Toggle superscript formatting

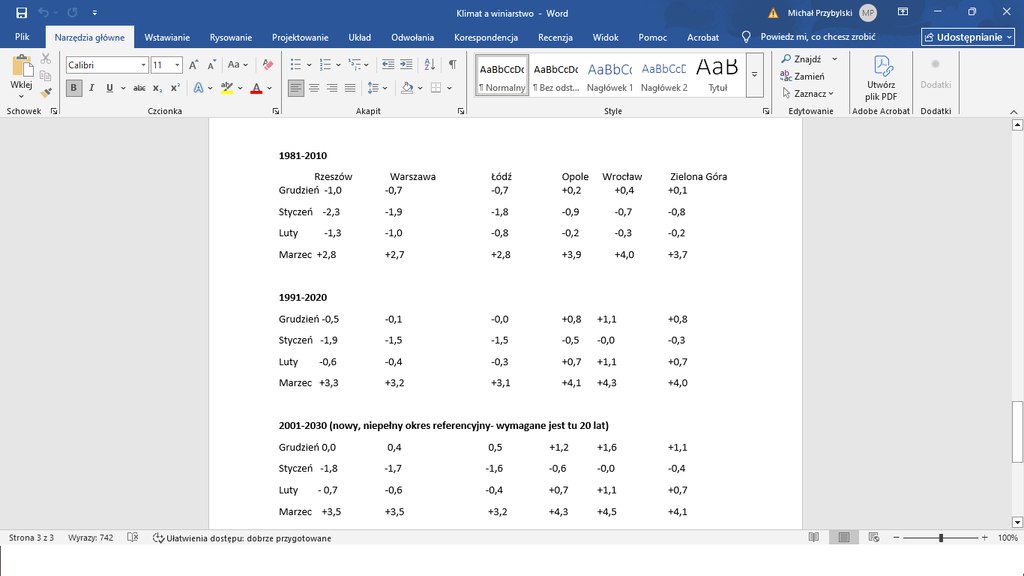pos(175,88)
